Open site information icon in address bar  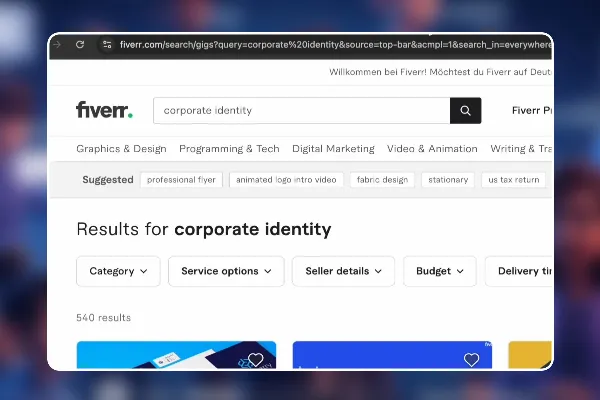click(107, 45)
